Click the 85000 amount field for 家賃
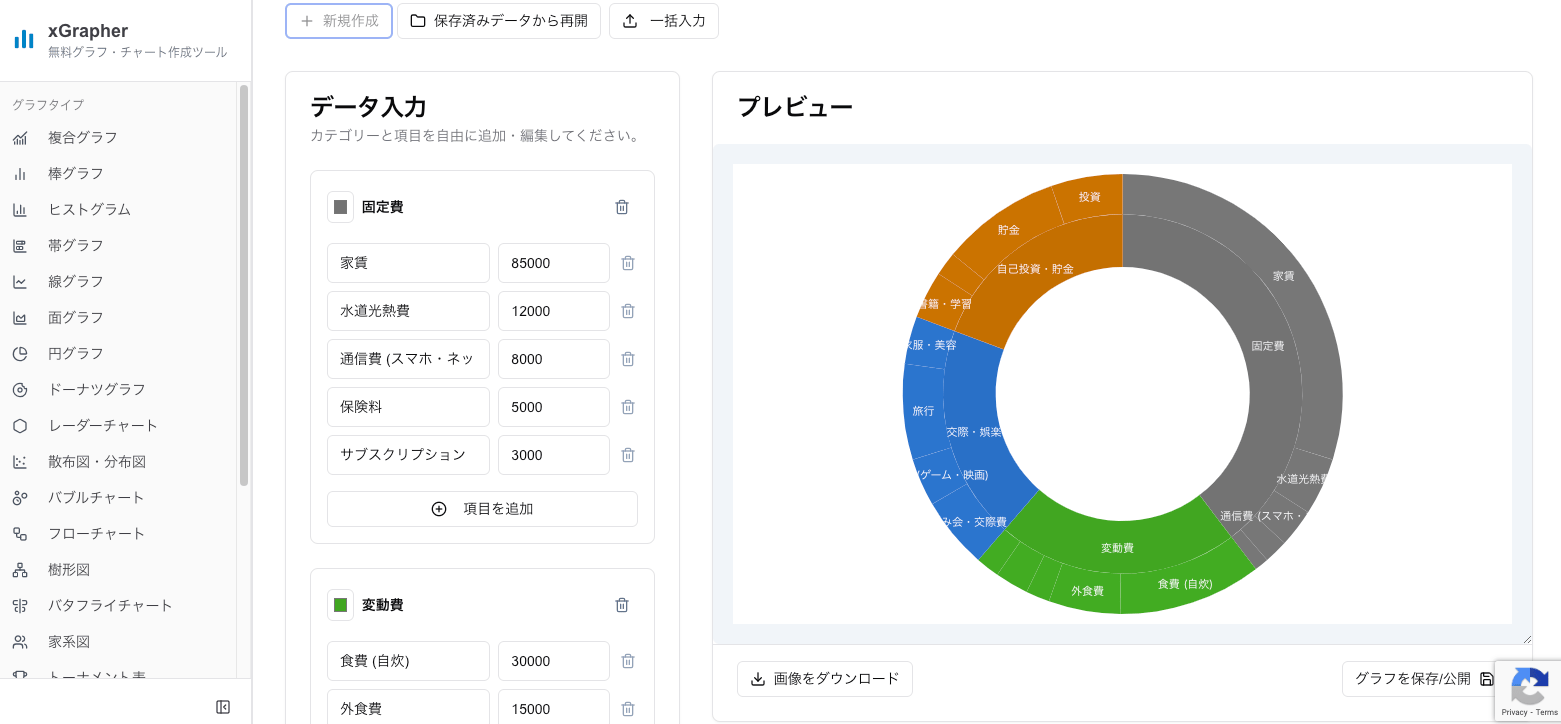1561x724 pixels. pos(553,263)
